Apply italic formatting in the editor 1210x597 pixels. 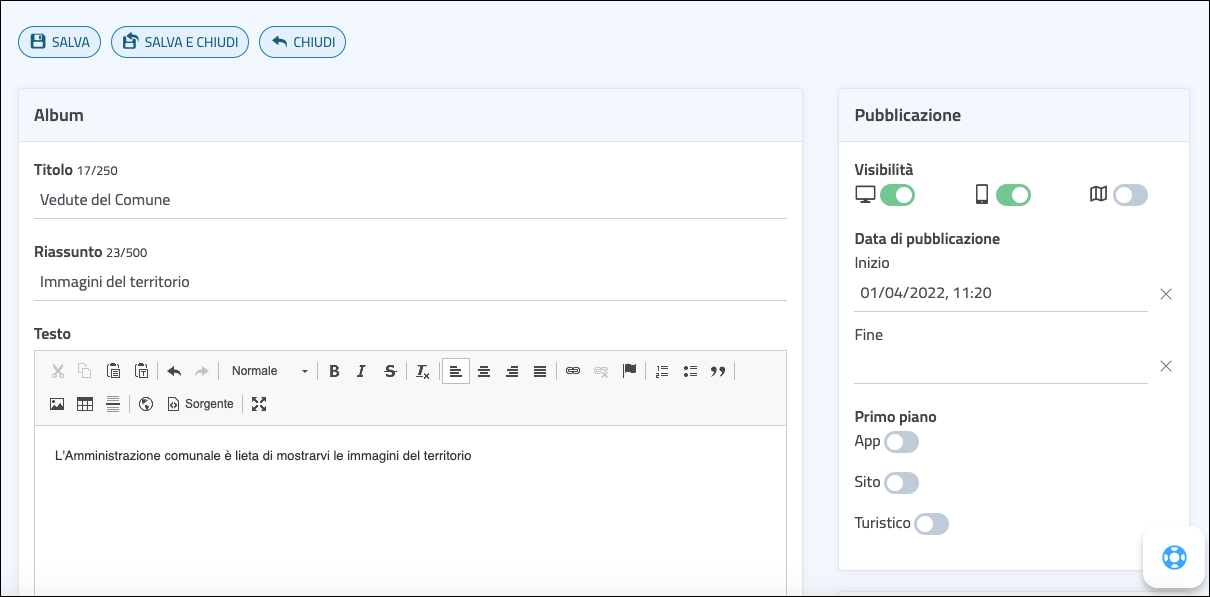362,371
